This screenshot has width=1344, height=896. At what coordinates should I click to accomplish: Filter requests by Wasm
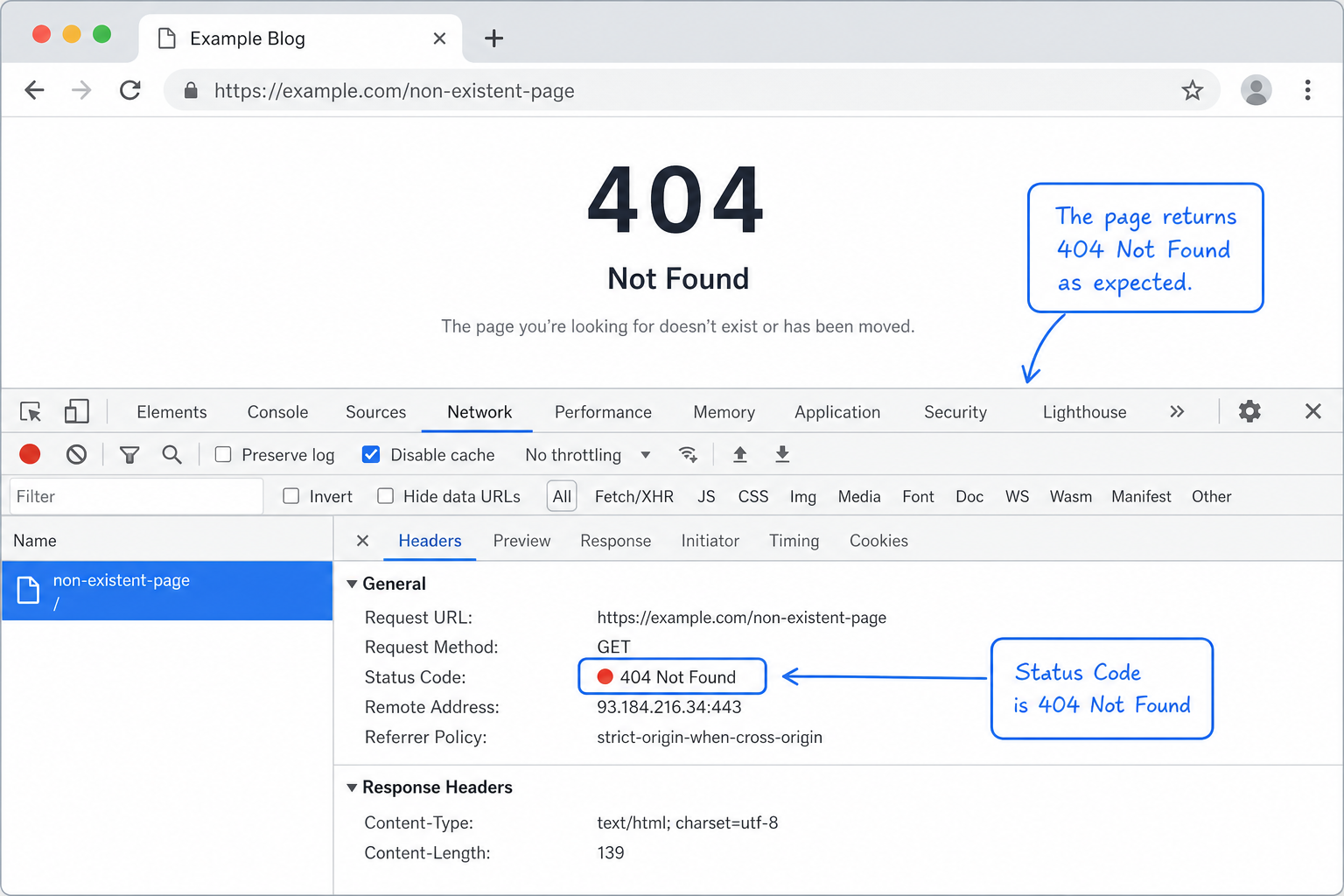click(1070, 496)
